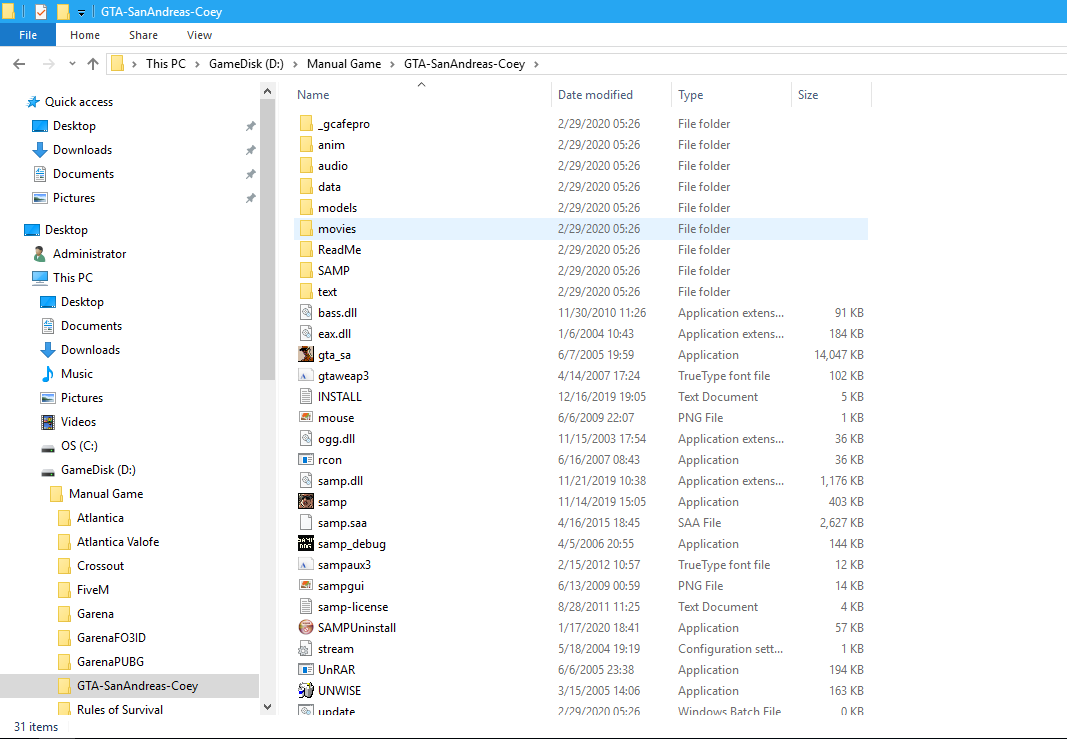The image size is (1067, 739).
Task: Select the _gcafepro folder name
Action: (344, 124)
